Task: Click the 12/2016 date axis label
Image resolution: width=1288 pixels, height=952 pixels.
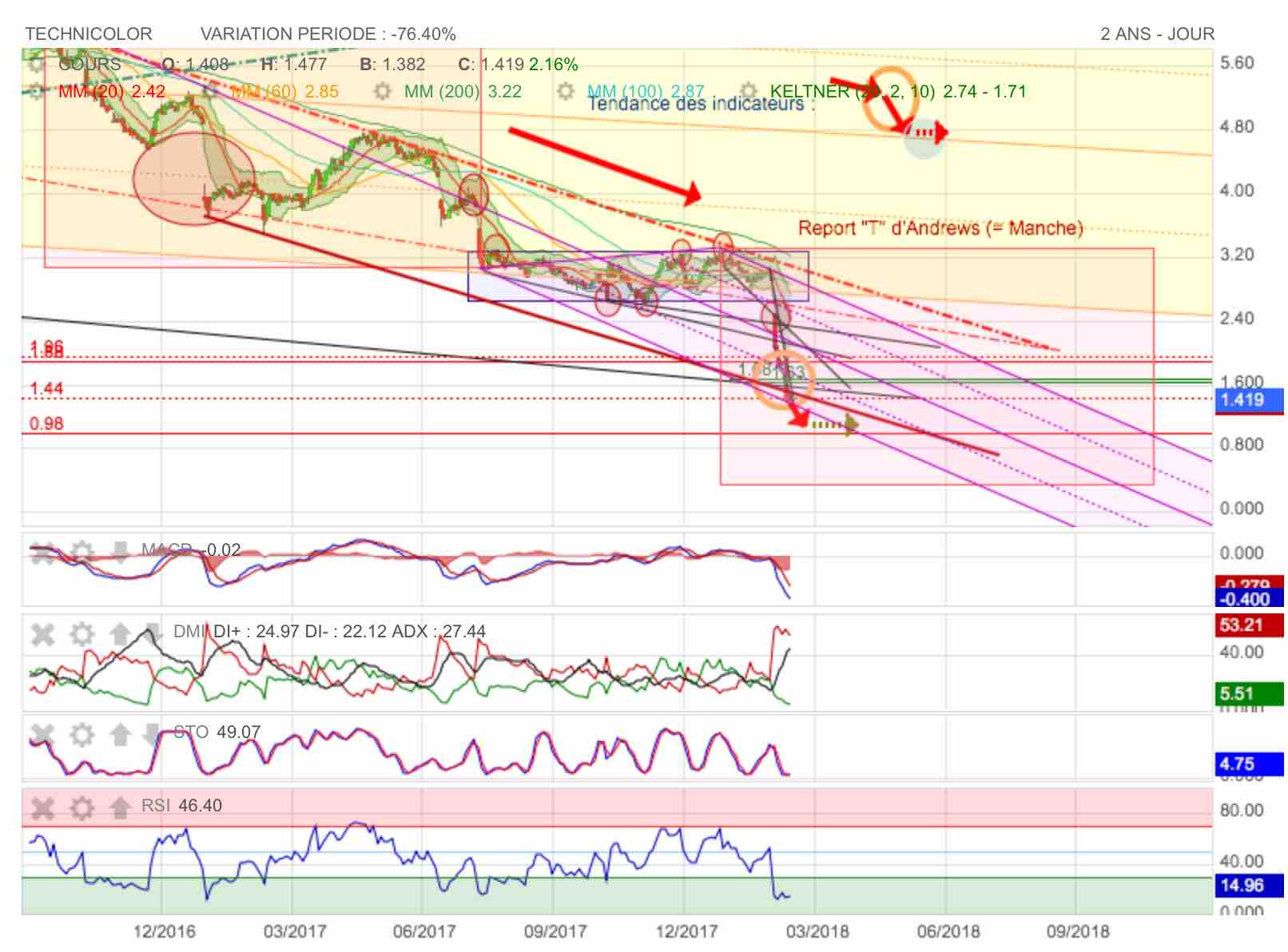Action: point(164,931)
